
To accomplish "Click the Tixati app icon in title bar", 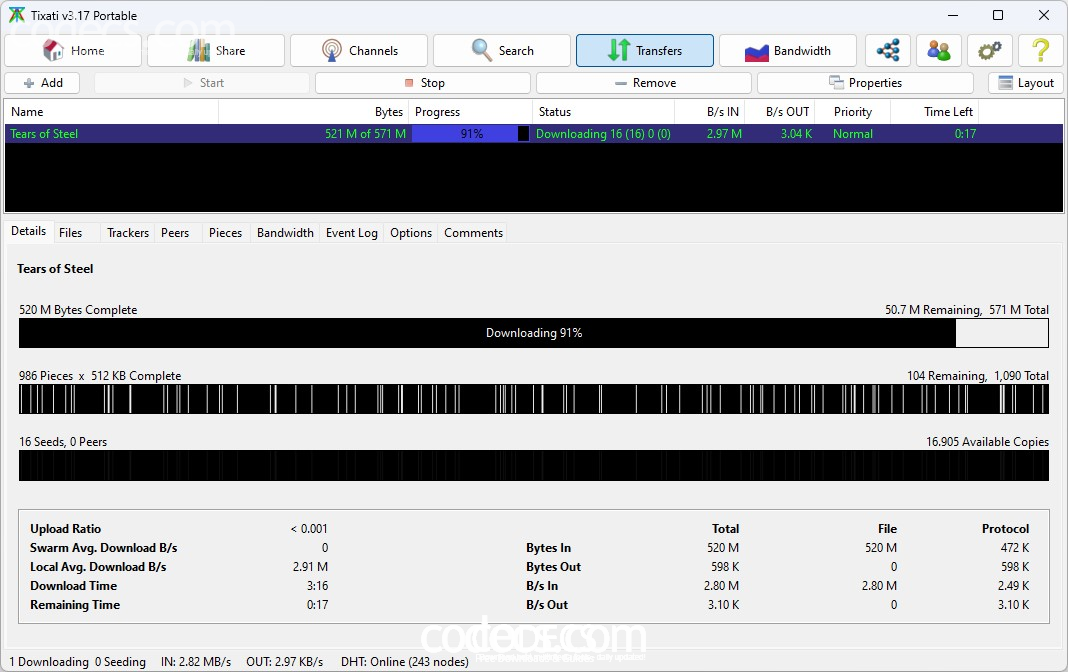I will (16, 15).
